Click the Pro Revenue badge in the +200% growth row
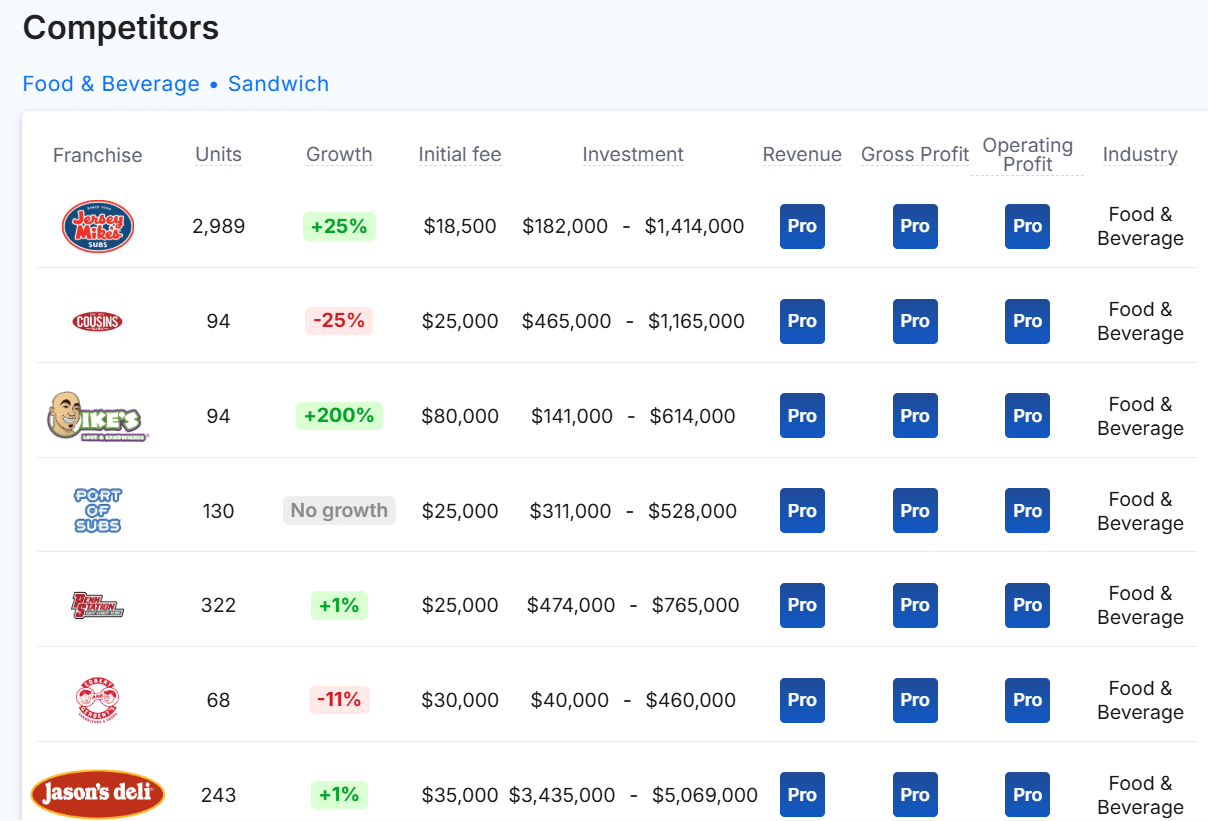The width and height of the screenshot is (1208, 821). click(x=802, y=416)
